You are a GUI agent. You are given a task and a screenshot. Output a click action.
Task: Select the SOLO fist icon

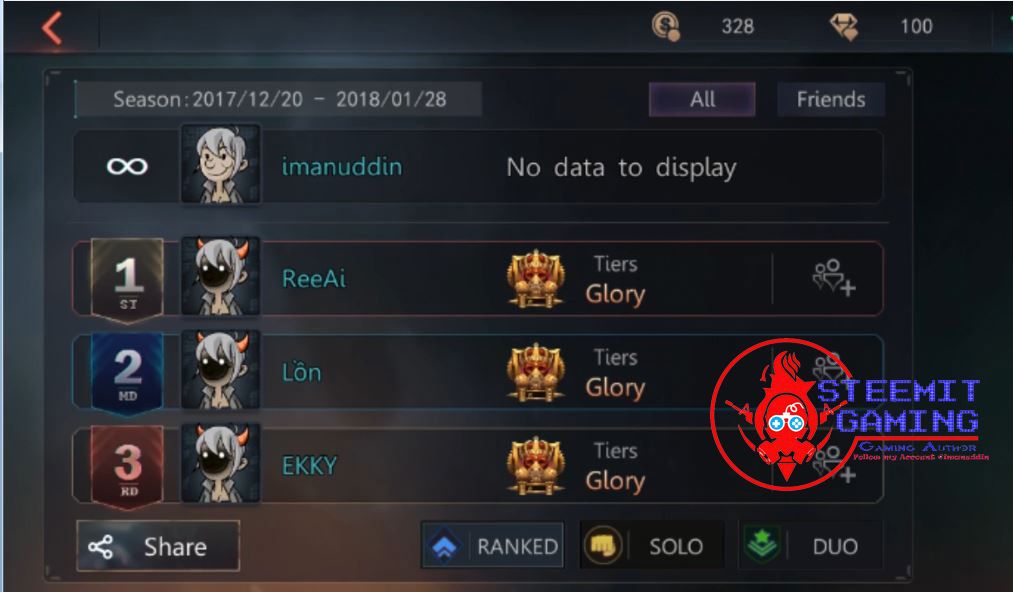pyautogui.click(x=602, y=546)
